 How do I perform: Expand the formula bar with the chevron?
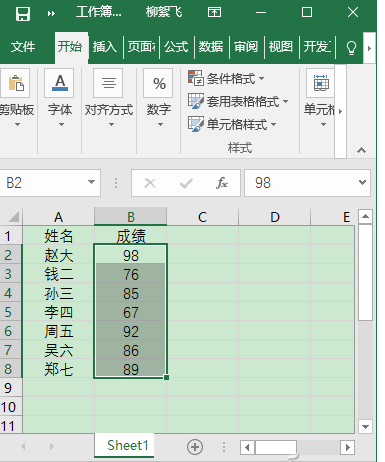[x=362, y=182]
